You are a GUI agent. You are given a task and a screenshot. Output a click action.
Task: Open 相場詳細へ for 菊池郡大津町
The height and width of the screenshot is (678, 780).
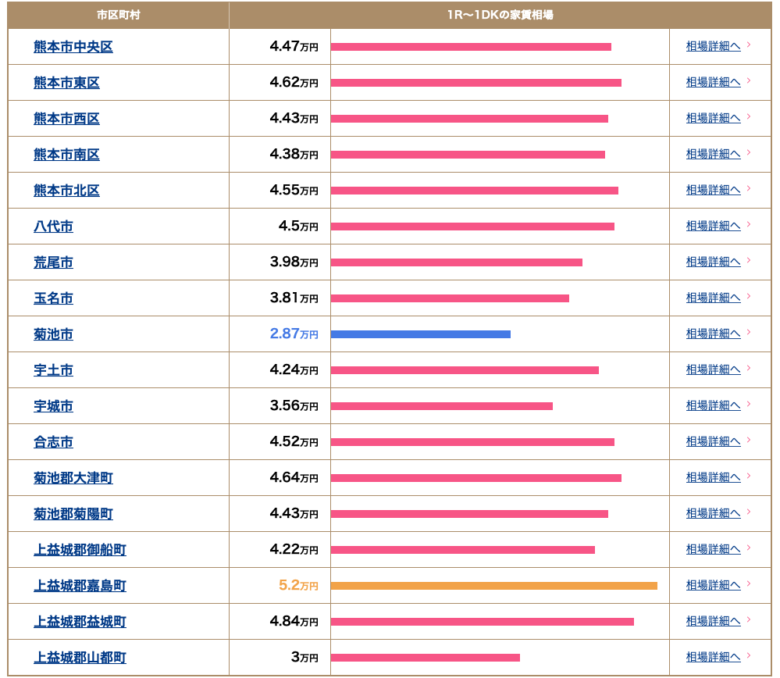coord(712,478)
